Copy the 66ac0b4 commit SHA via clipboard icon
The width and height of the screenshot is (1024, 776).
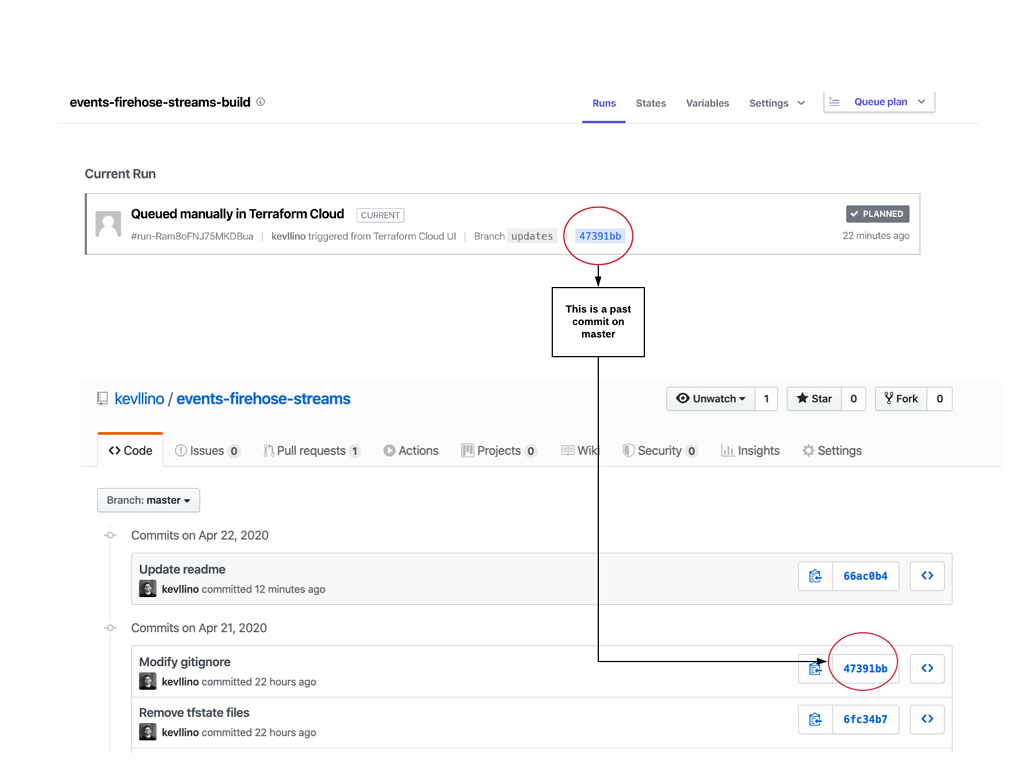(815, 575)
